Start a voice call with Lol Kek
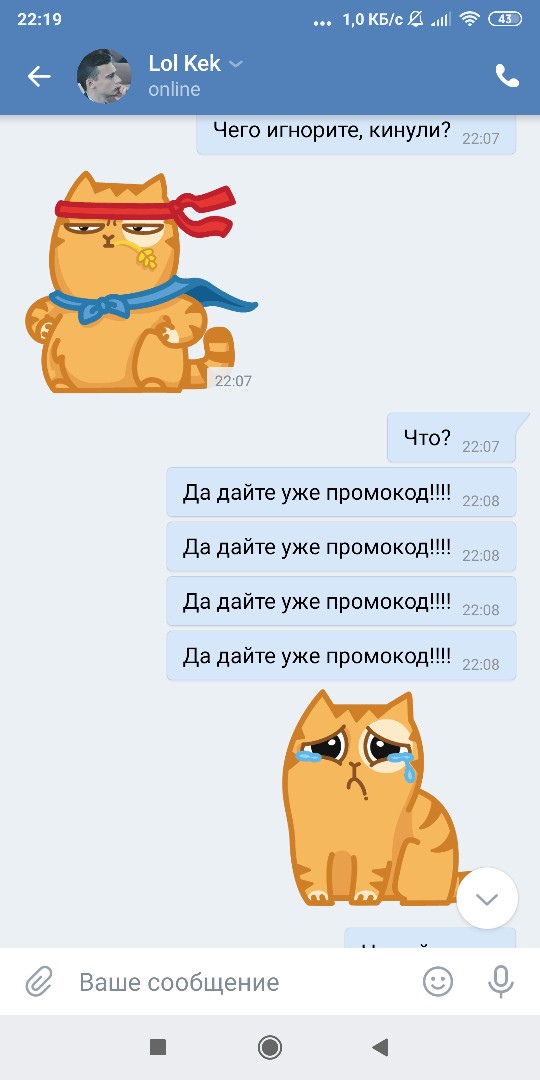Screen dimensions: 540x1080 508,76
